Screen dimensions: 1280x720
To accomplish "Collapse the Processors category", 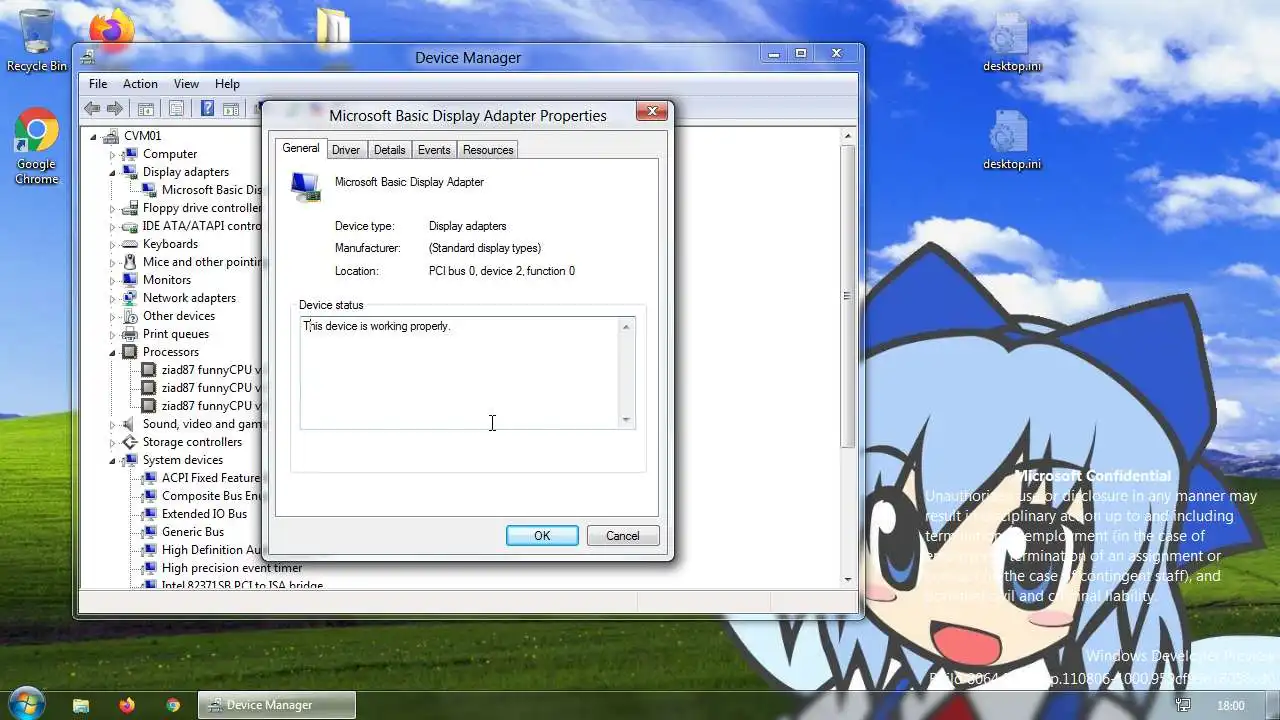I will tap(113, 352).
